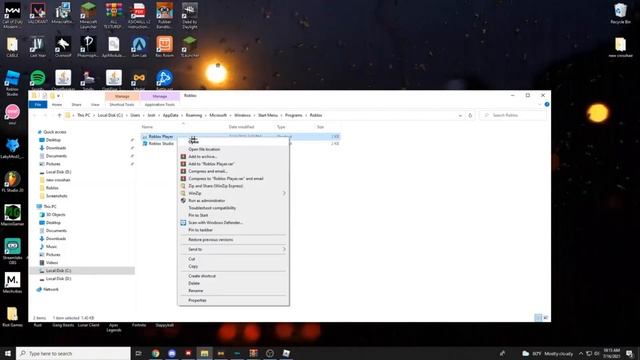Click the taskbar search box
This screenshot has height=360, width=640.
click(73, 353)
